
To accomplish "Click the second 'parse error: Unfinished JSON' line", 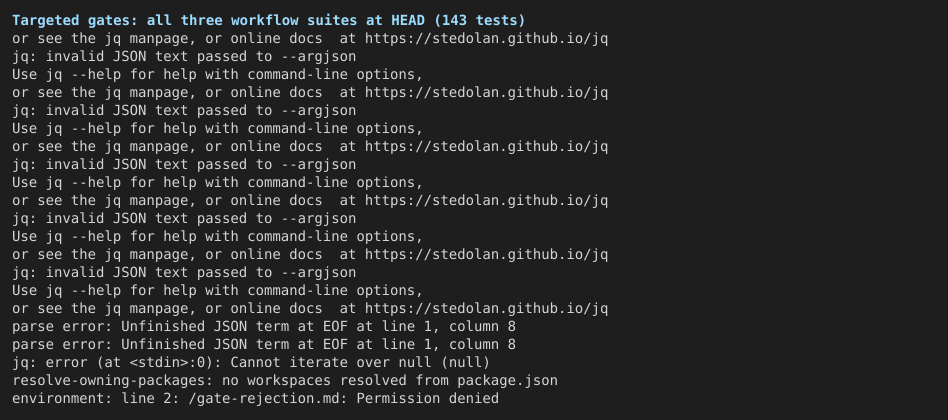I will click(x=264, y=345).
